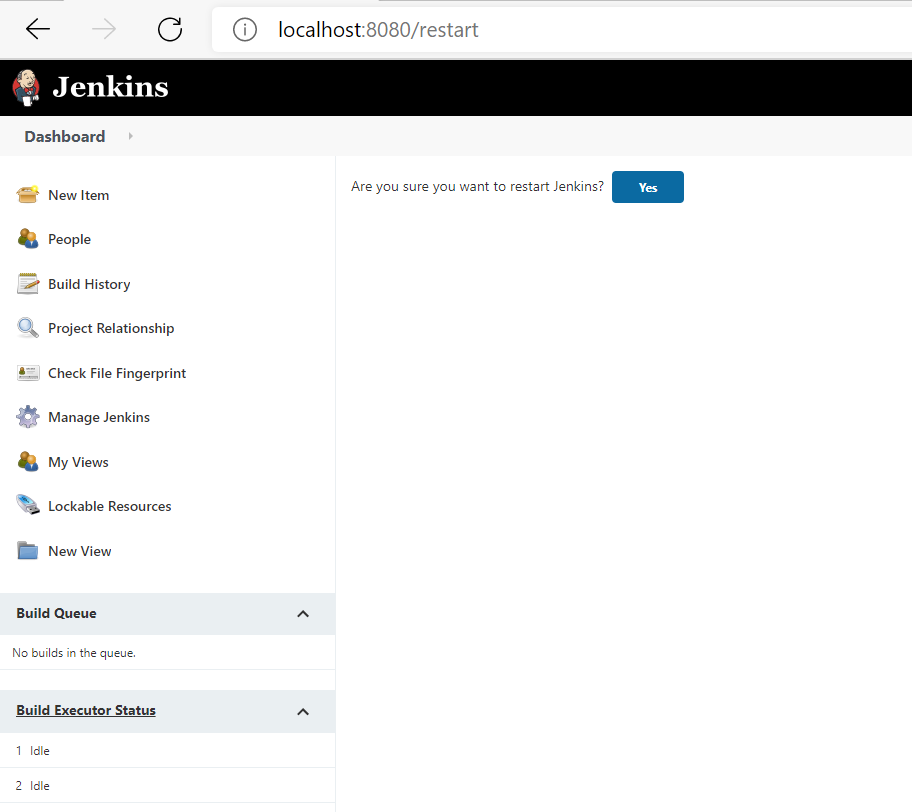912x812 pixels.
Task: Click the Lockable Resources icon
Action: tap(28, 505)
